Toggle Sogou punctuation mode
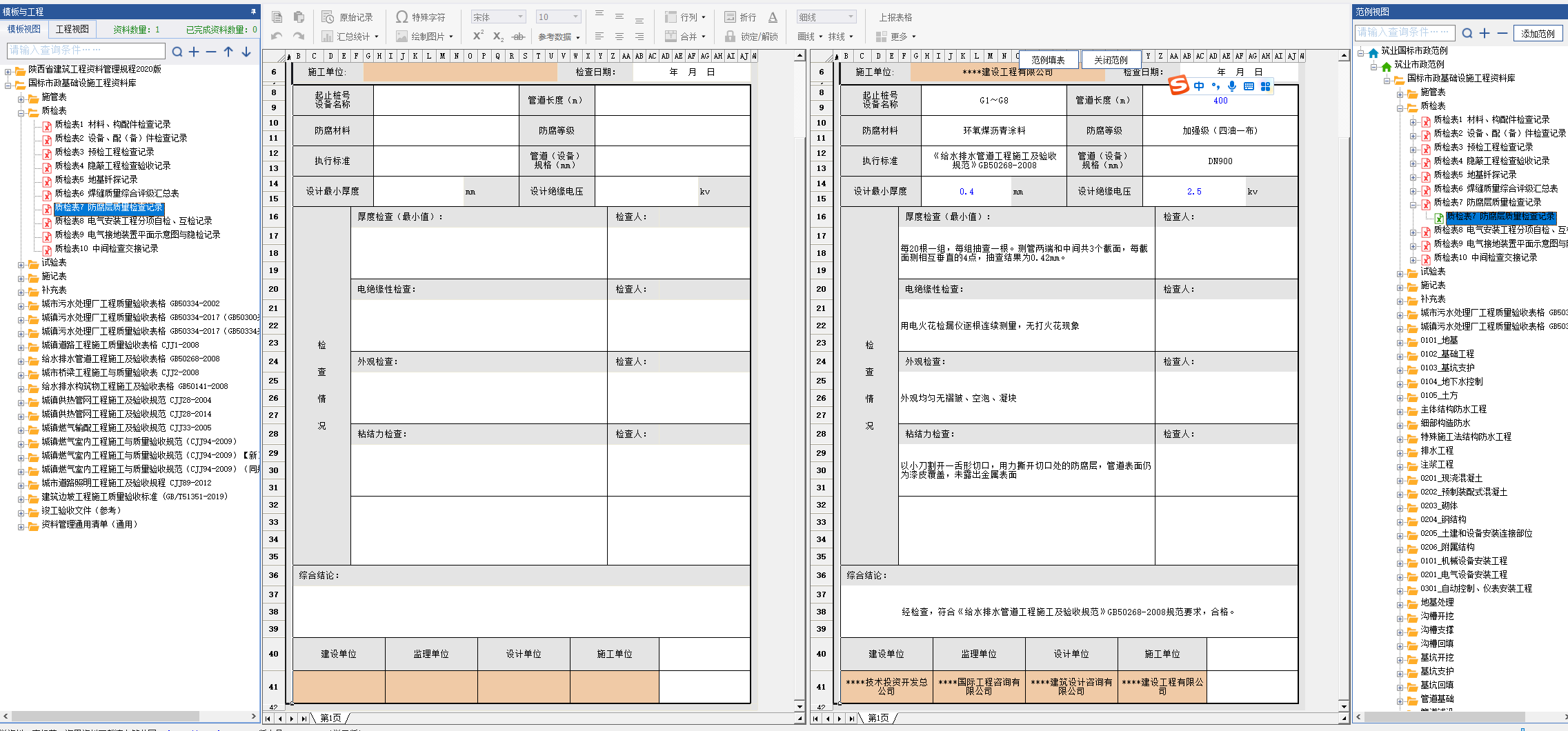Viewport: 1568px width, 731px height. [1215, 86]
